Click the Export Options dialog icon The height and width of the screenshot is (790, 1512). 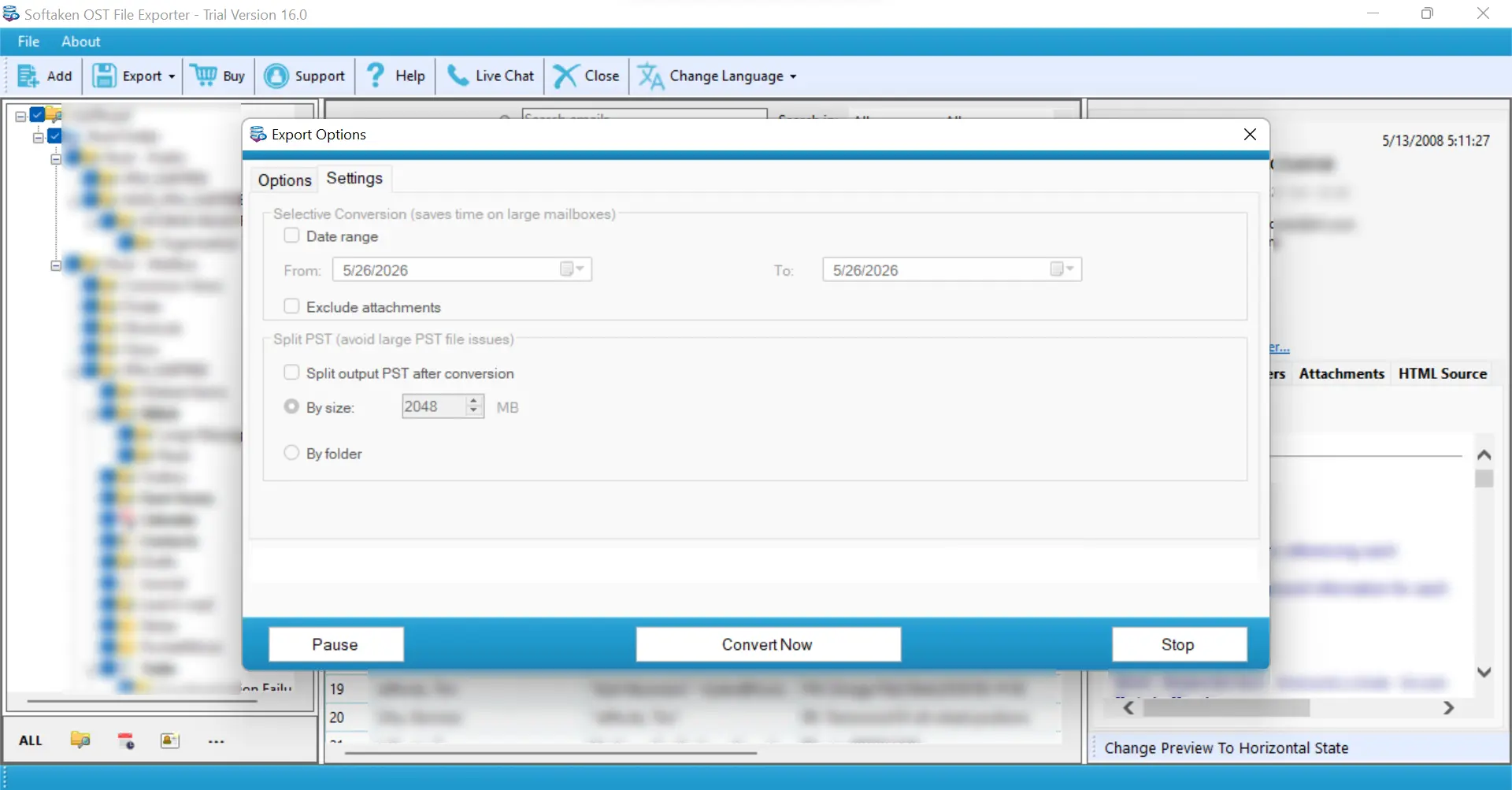[258, 135]
